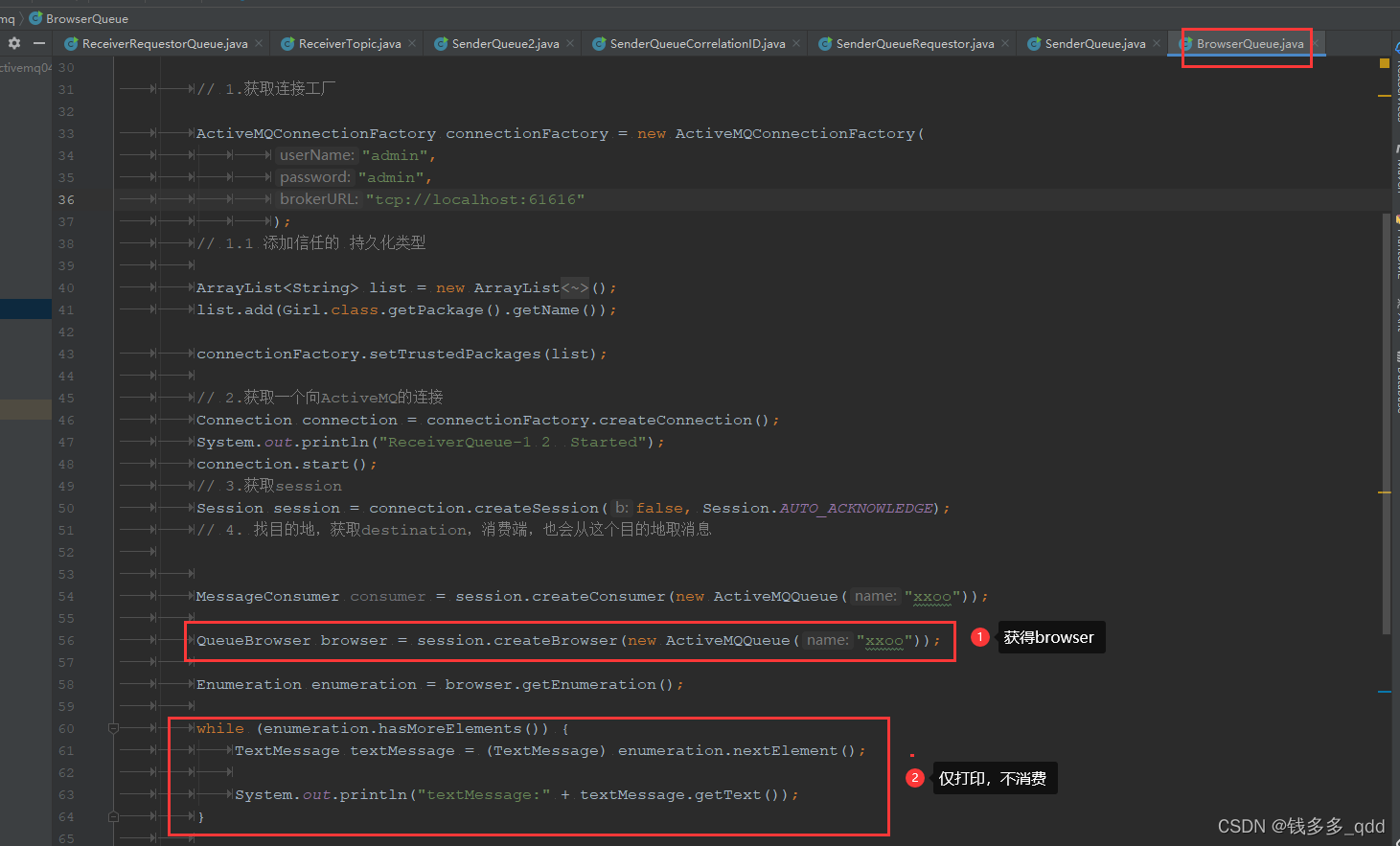Click Girl.class on line 41

[331, 310]
